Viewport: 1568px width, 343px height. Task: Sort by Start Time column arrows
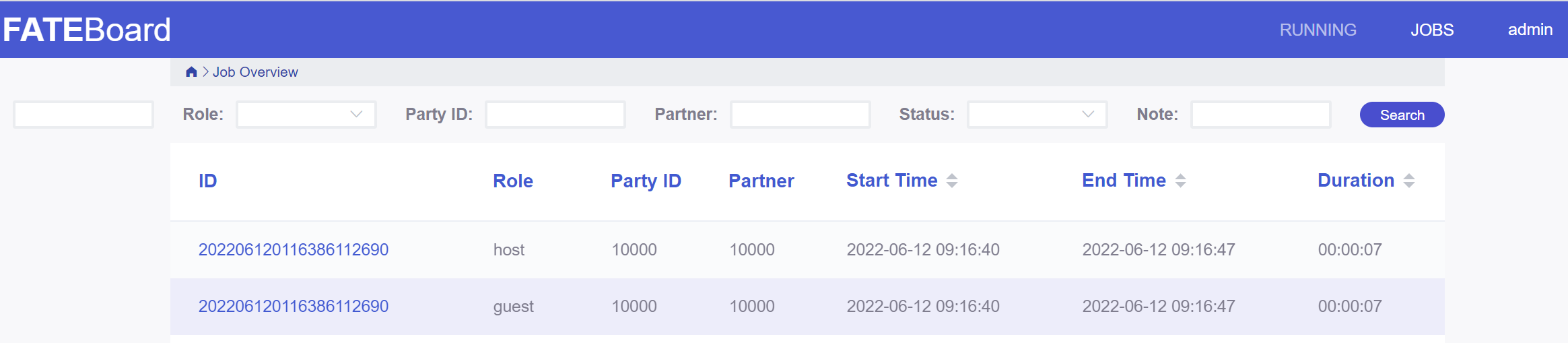952,181
